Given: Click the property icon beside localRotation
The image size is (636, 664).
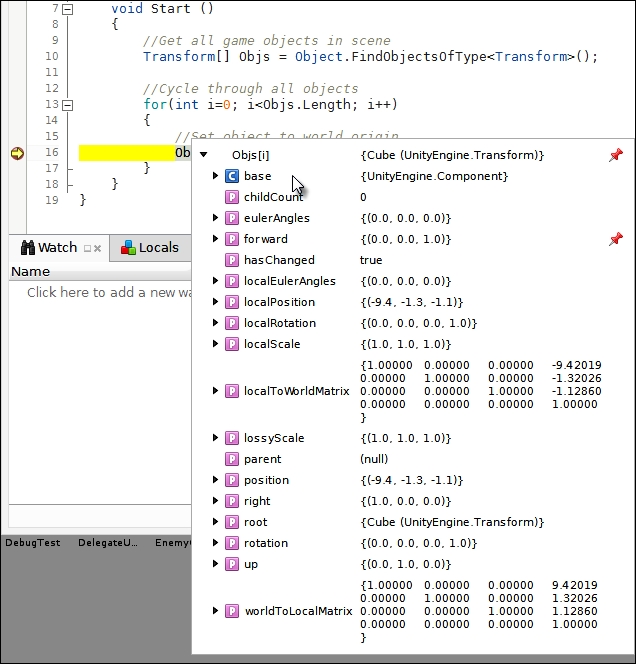Looking at the screenshot, I should (232, 323).
